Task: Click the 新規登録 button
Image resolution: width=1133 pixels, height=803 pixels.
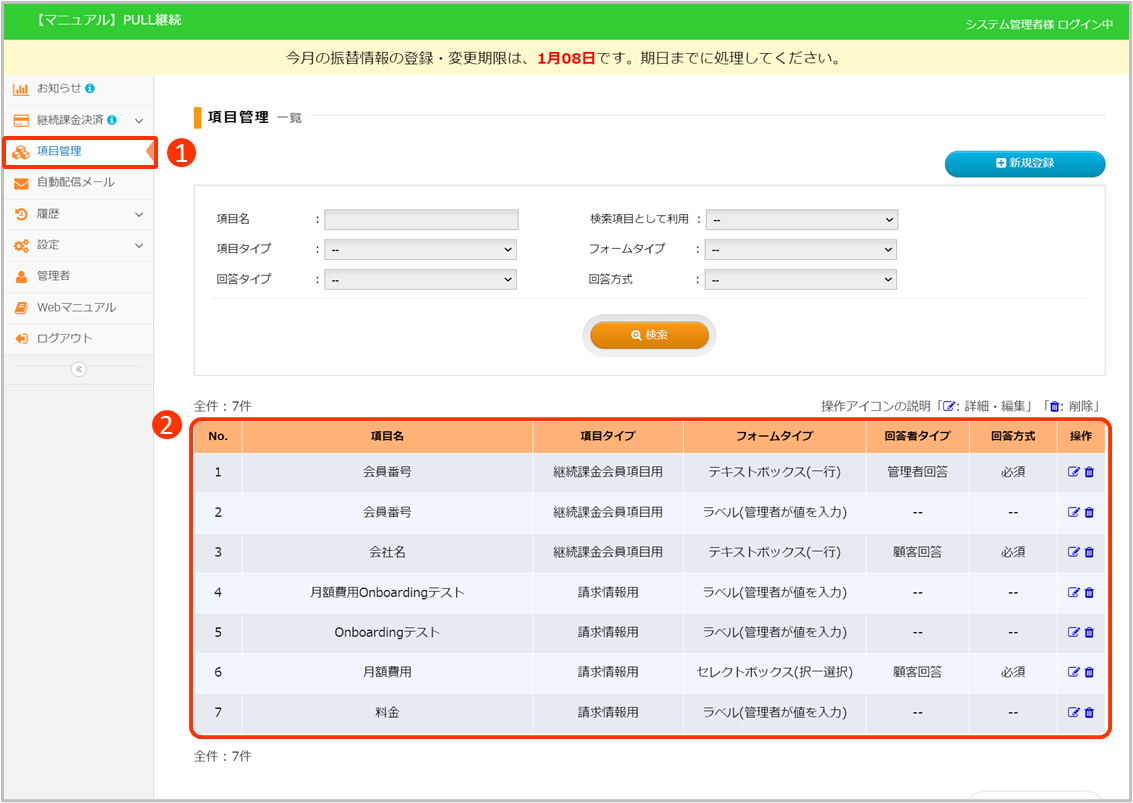Action: 1024,163
